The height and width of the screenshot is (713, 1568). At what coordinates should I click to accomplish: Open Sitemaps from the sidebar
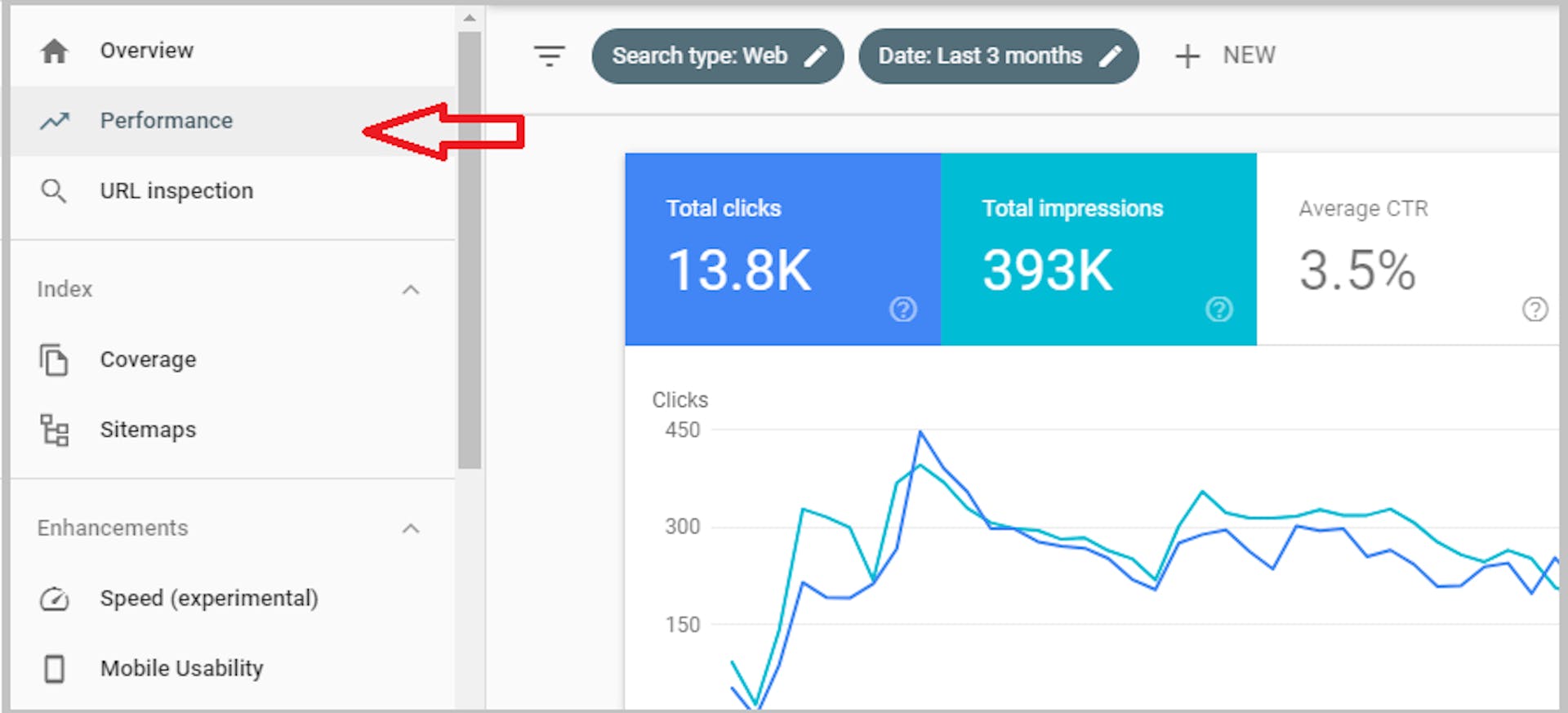148,430
